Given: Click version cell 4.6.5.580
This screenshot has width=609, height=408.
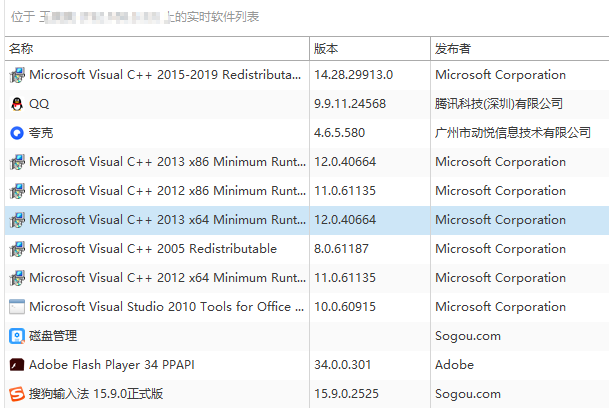Looking at the screenshot, I should coord(339,133).
